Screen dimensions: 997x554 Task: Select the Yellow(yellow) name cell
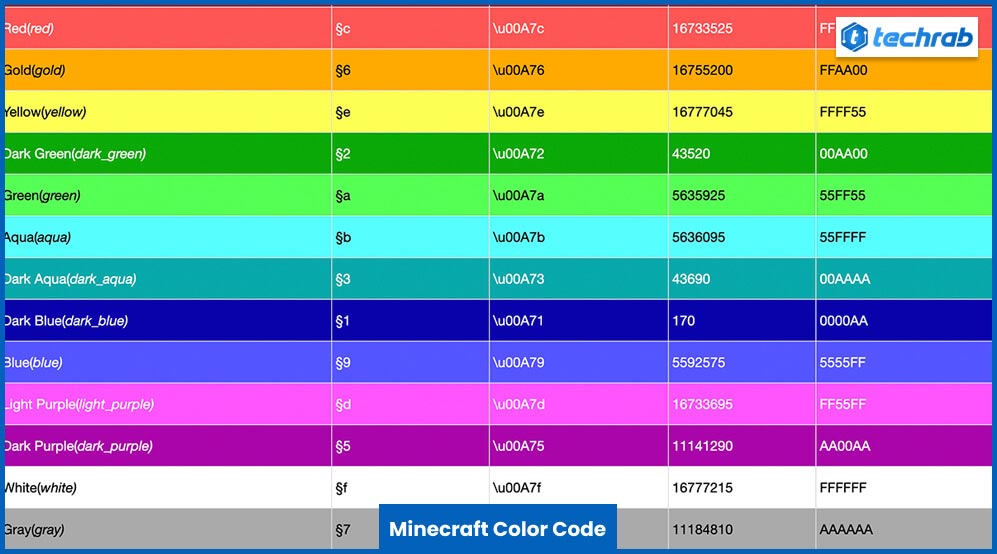[168, 112]
